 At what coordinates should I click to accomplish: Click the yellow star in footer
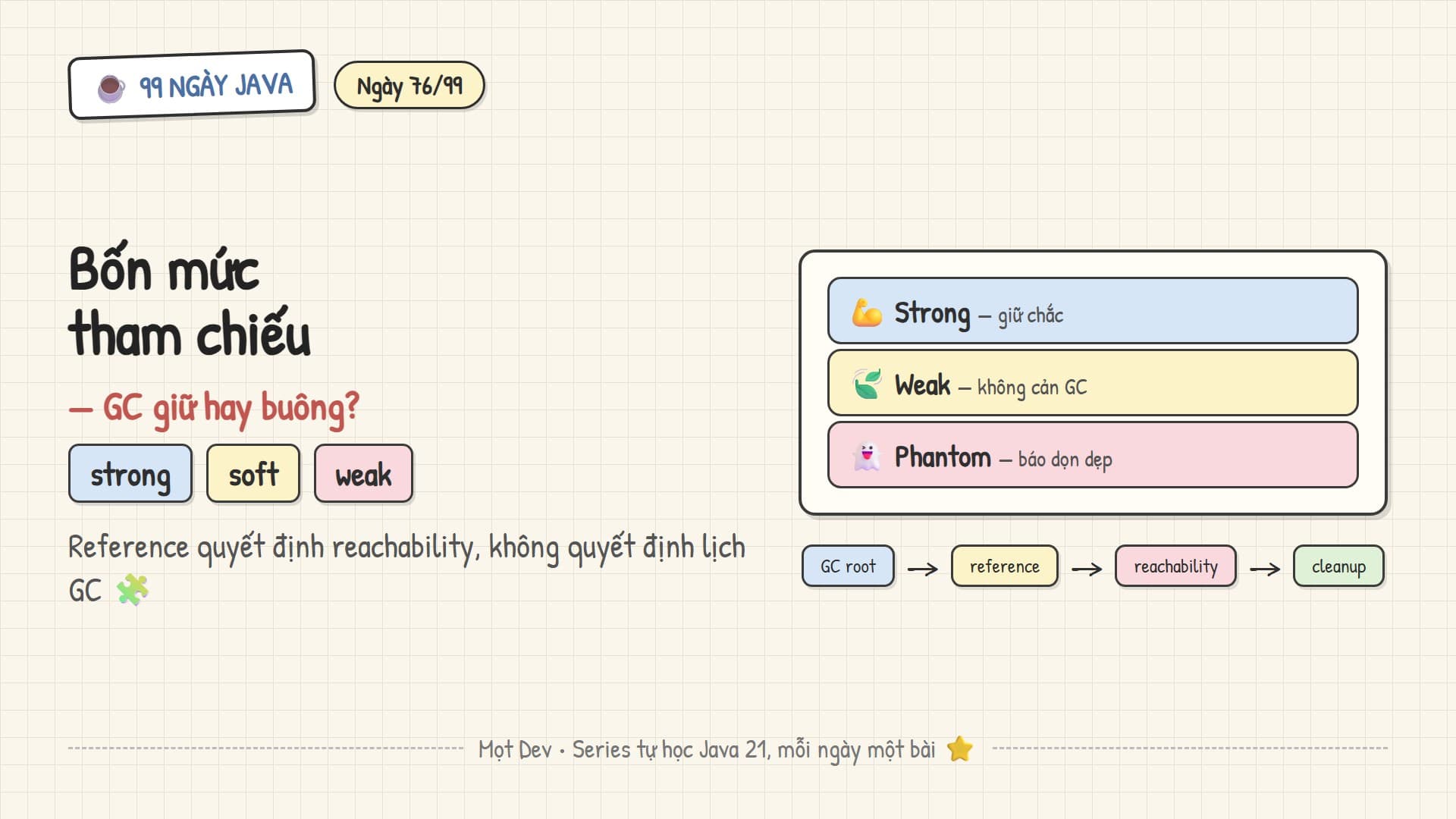960,749
